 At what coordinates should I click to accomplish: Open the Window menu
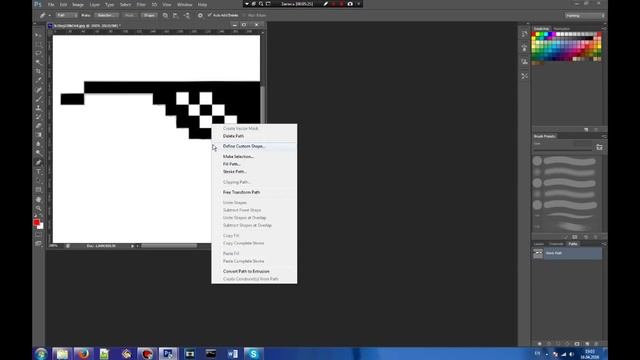184,4
